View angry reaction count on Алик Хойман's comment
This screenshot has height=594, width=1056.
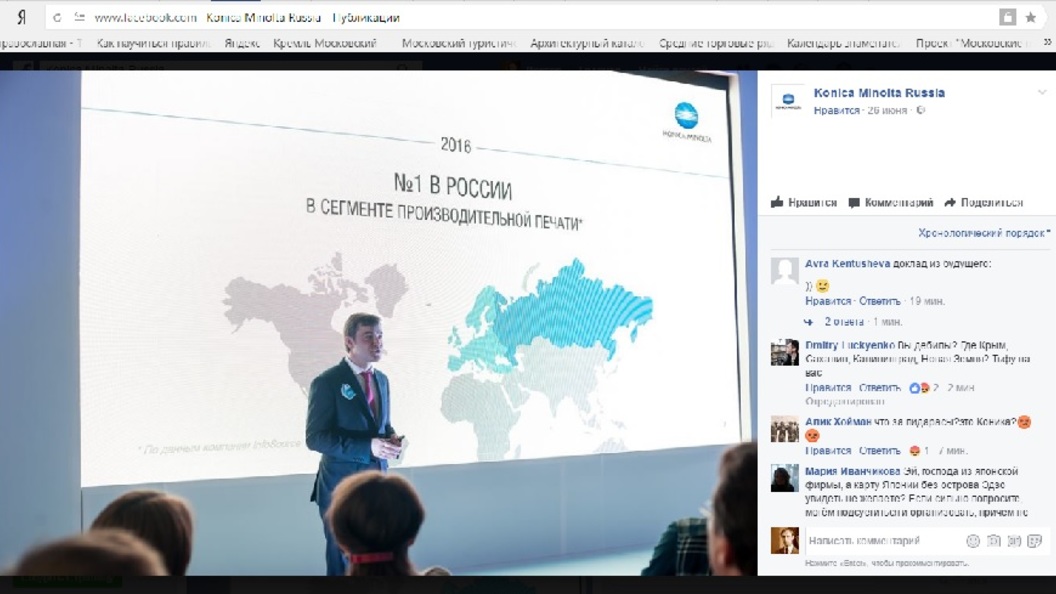(919, 451)
